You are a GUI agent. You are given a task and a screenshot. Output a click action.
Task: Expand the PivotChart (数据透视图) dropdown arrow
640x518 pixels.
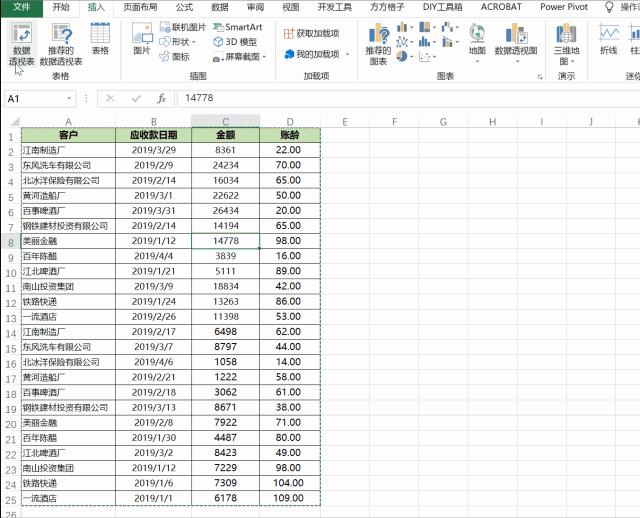(517, 62)
